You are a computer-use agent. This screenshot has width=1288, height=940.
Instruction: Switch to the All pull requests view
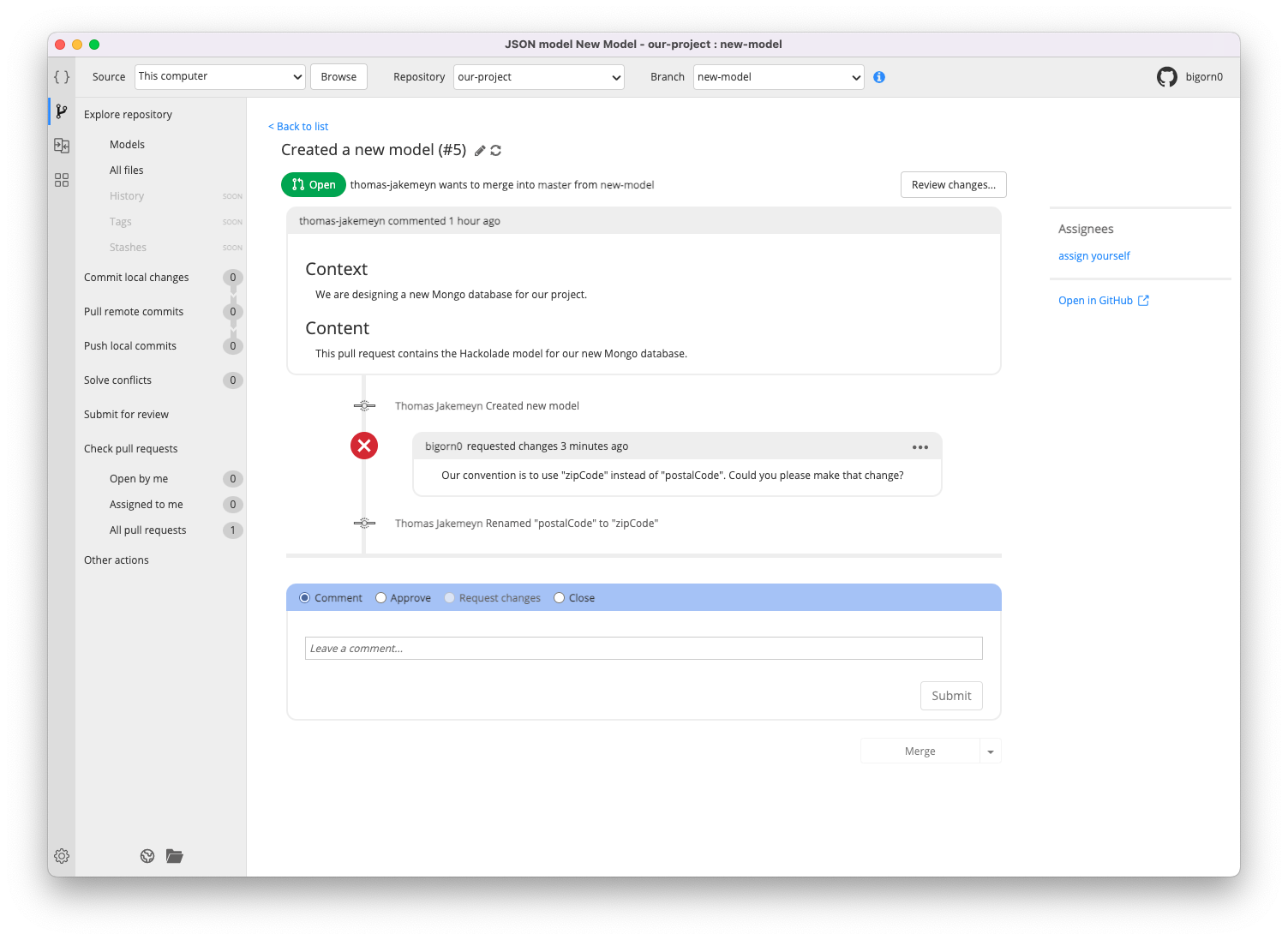click(x=147, y=530)
